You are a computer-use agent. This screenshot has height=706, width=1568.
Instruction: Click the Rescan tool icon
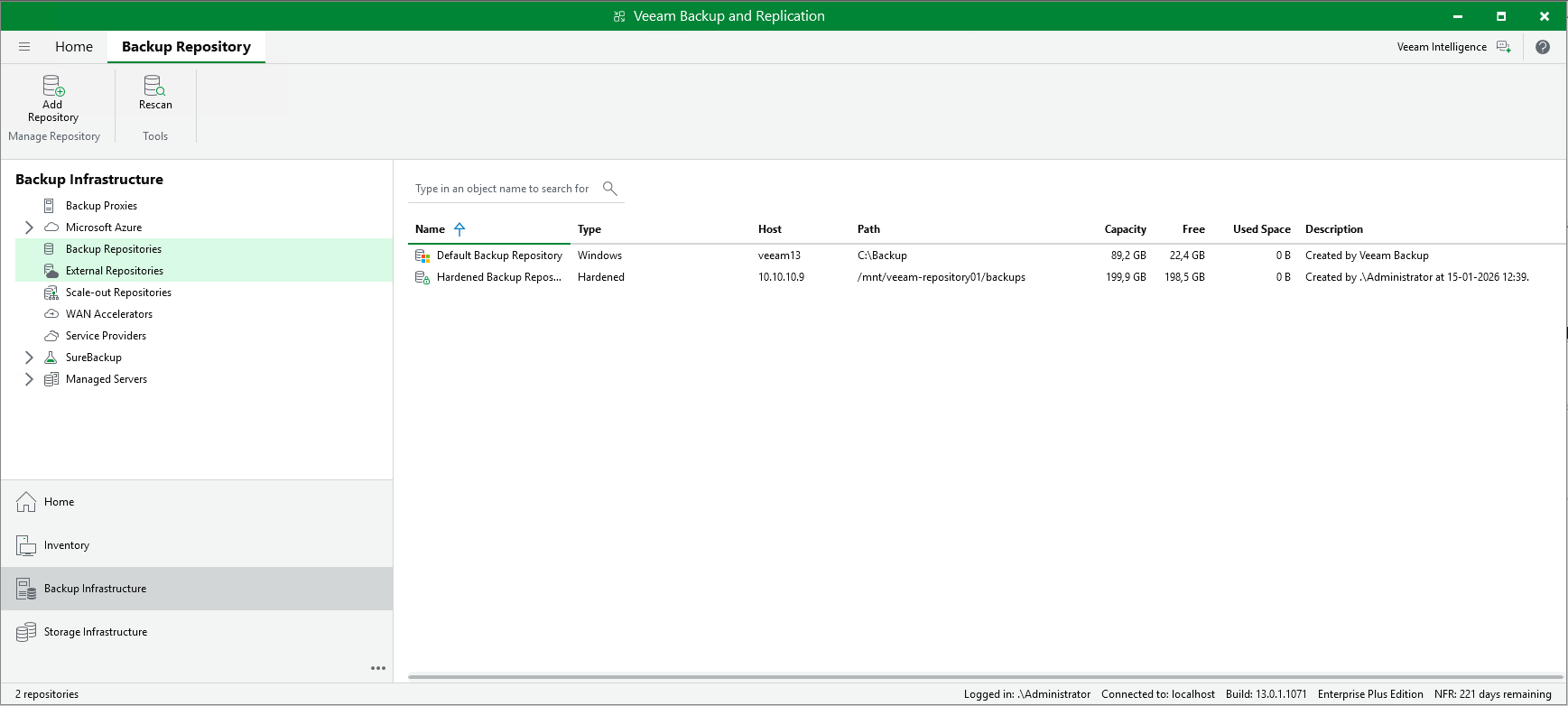pyautogui.click(x=154, y=86)
